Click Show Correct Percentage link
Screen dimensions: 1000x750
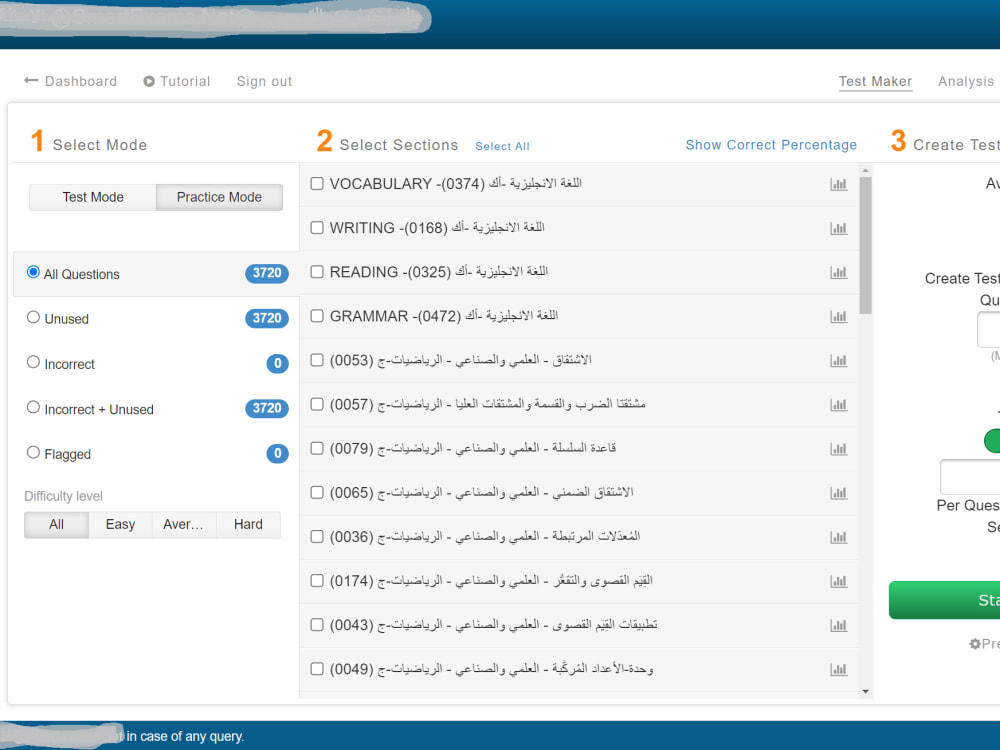click(771, 145)
